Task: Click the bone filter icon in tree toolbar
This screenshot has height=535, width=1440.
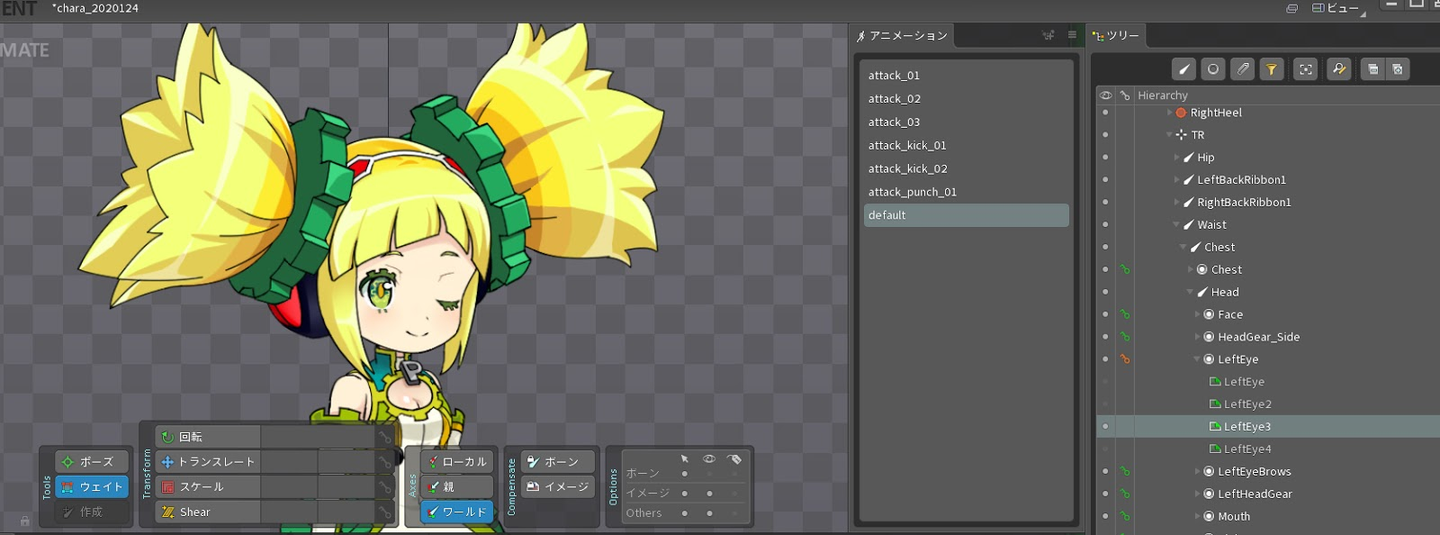Action: [x=1184, y=69]
